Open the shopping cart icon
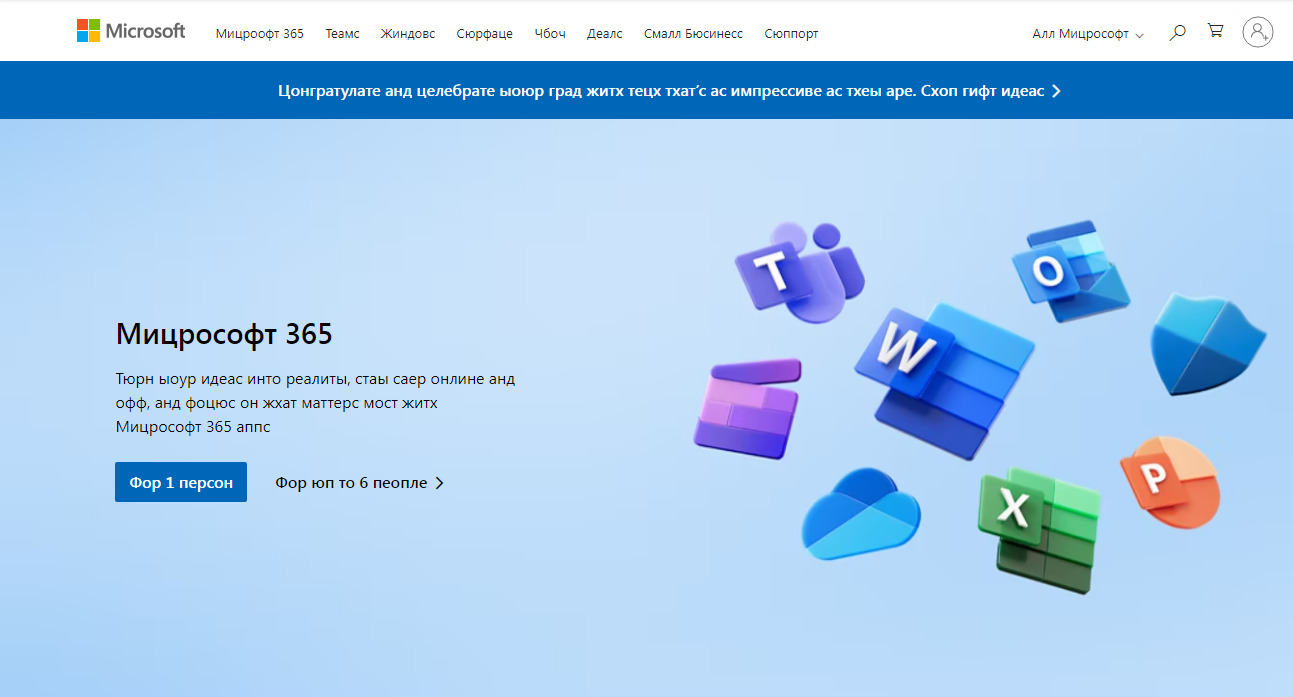The width and height of the screenshot is (1293, 697). [x=1215, y=31]
